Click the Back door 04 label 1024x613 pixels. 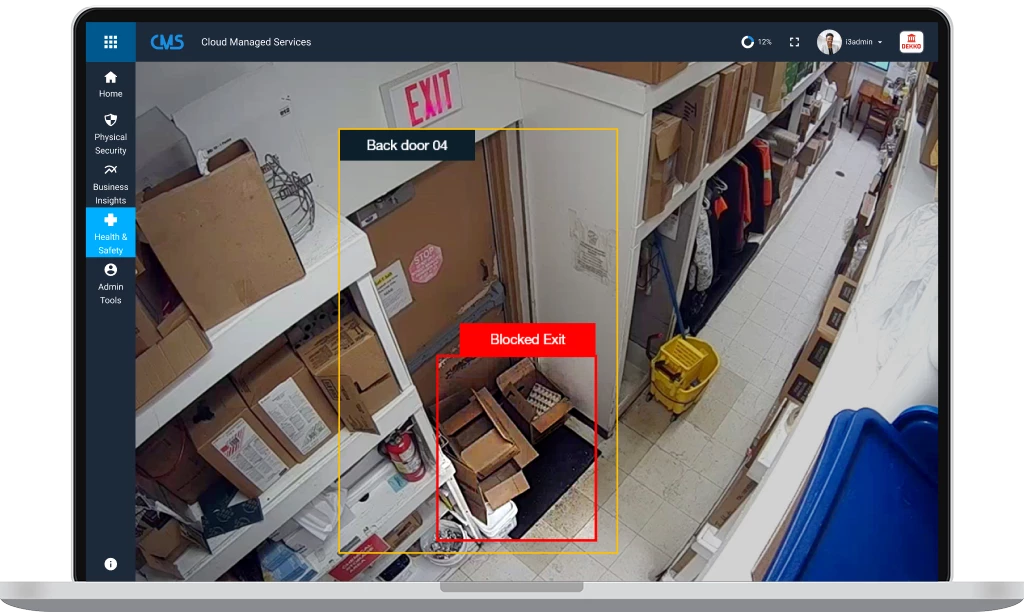(408, 144)
